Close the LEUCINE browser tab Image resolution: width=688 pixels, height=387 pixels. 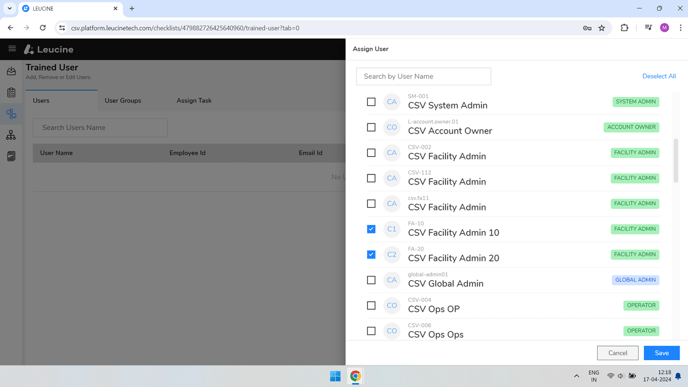(x=115, y=8)
